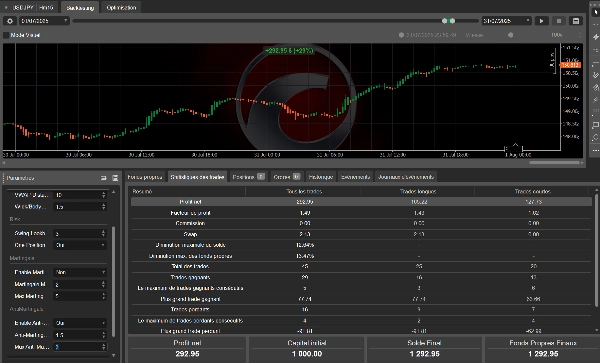The height and width of the screenshot is (363, 600).
Task: Click the Tous les trades column header
Action: pyautogui.click(x=304, y=191)
